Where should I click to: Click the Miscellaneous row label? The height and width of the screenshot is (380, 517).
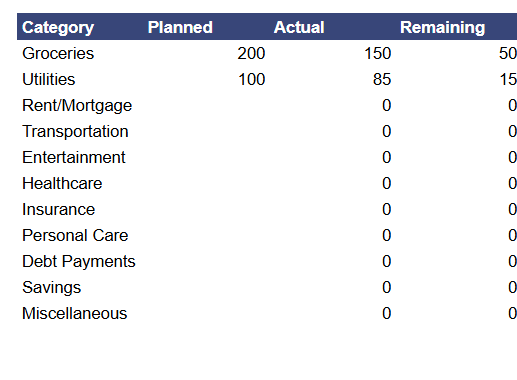click(75, 313)
